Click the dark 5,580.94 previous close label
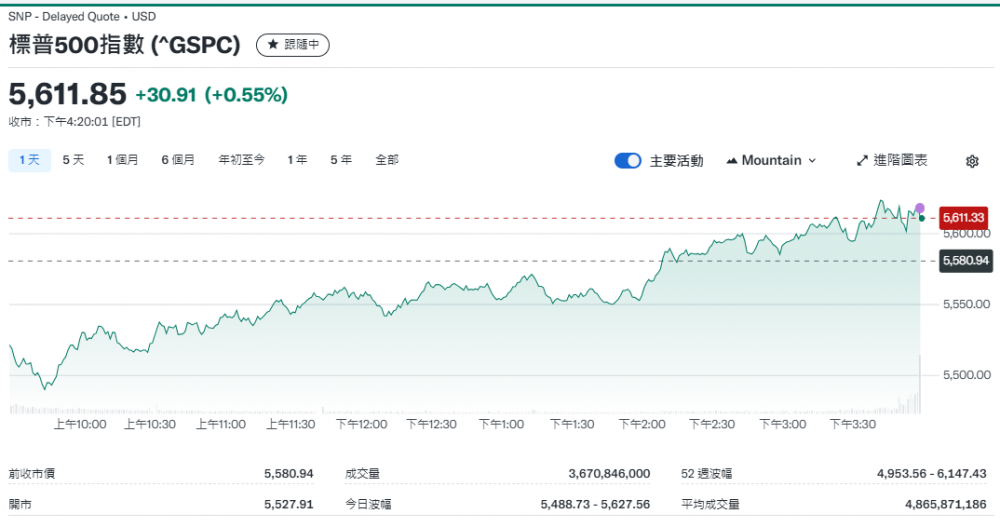The height and width of the screenshot is (527, 1000). 964,260
